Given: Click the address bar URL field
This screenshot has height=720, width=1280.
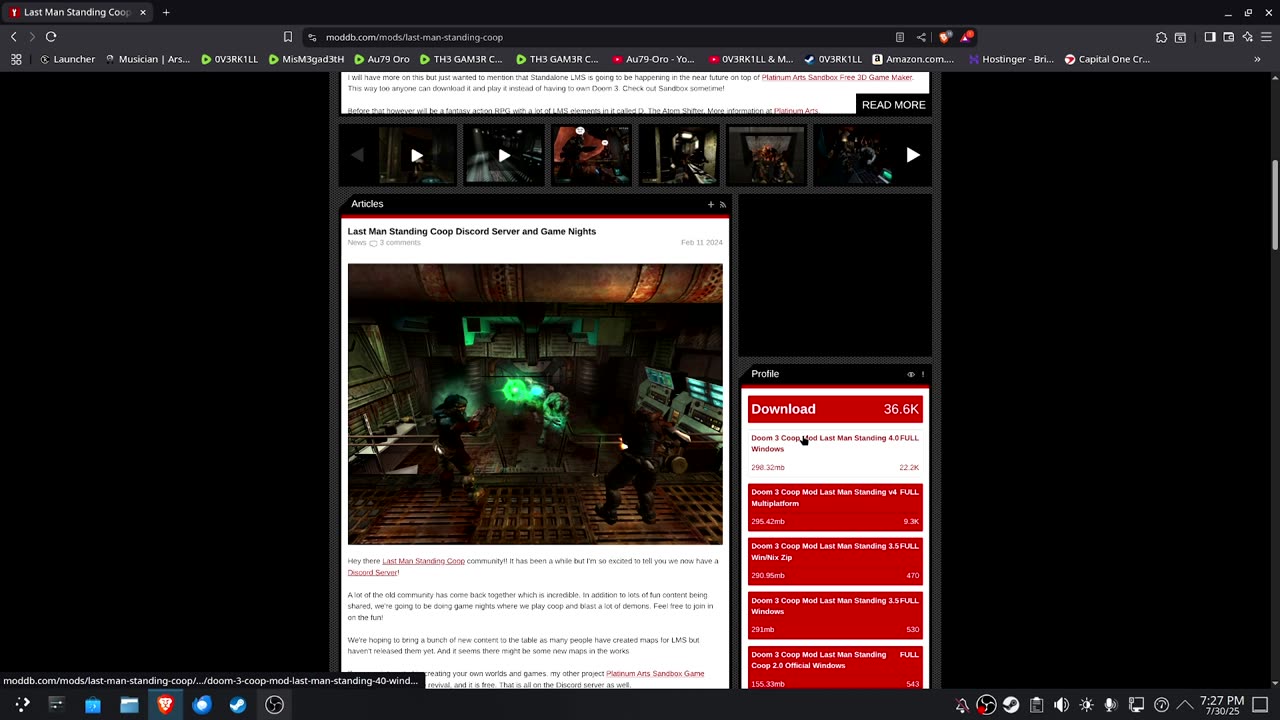Looking at the screenshot, I should 600,37.
